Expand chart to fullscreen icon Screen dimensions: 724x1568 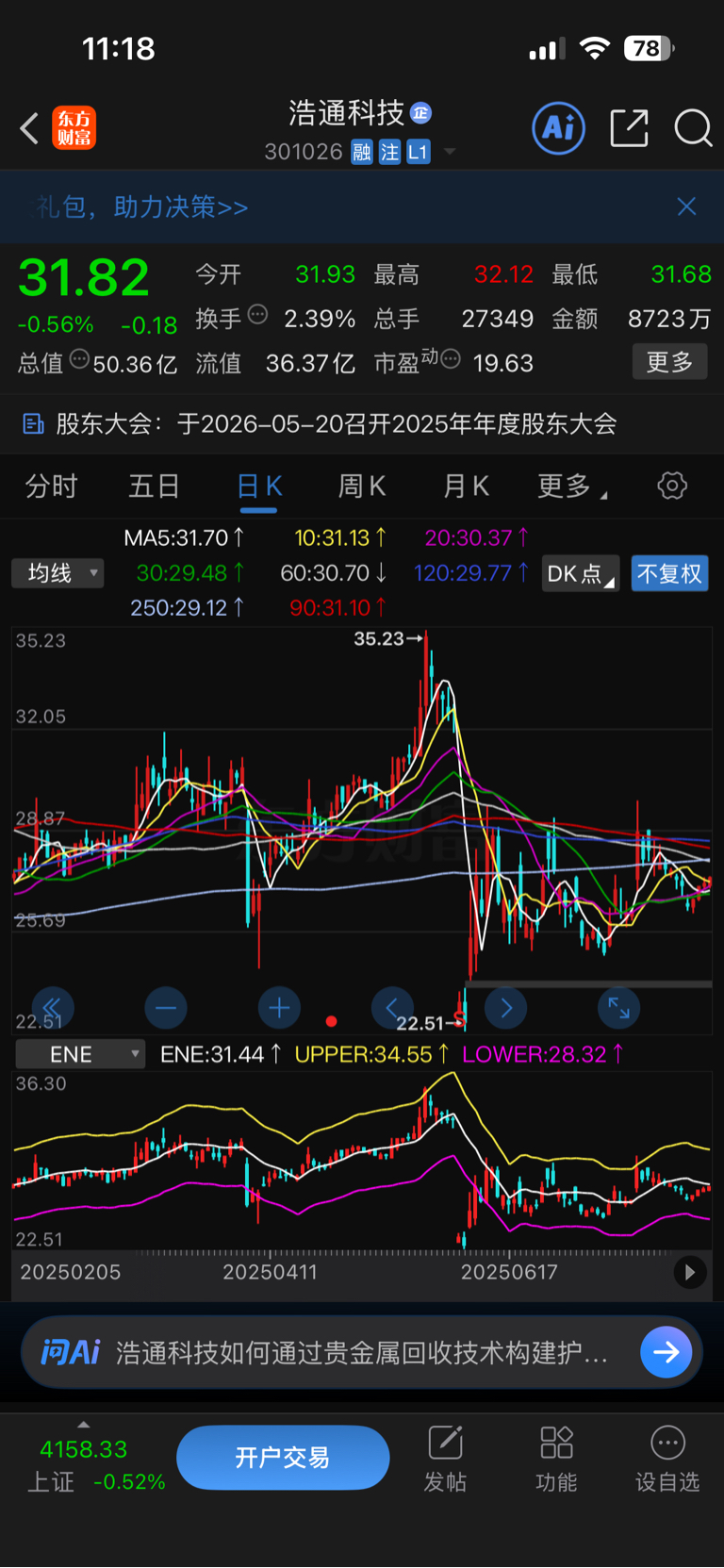619,1008
